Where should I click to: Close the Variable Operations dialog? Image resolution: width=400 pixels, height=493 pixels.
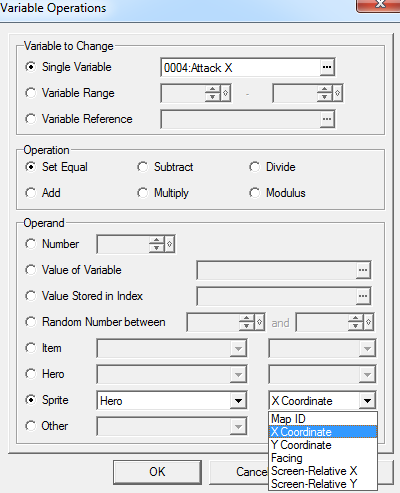(379, 5)
